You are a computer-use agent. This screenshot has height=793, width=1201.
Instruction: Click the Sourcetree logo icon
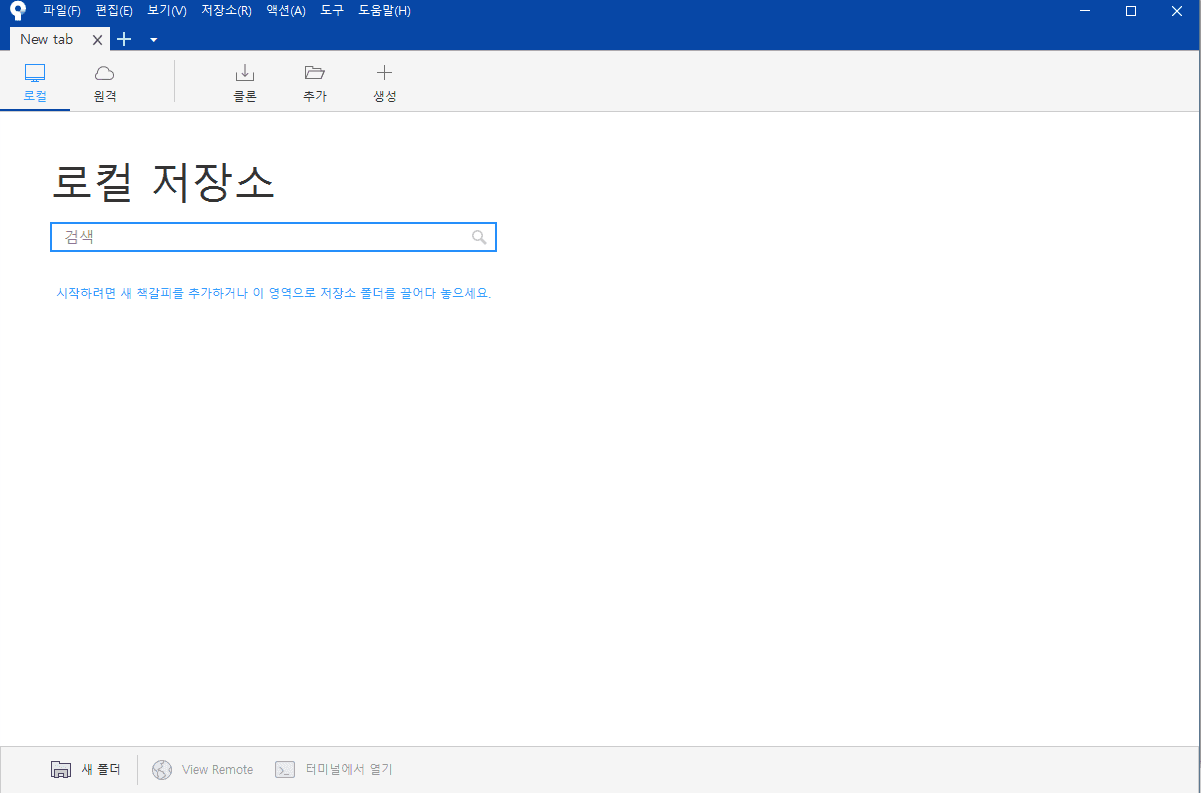17,11
